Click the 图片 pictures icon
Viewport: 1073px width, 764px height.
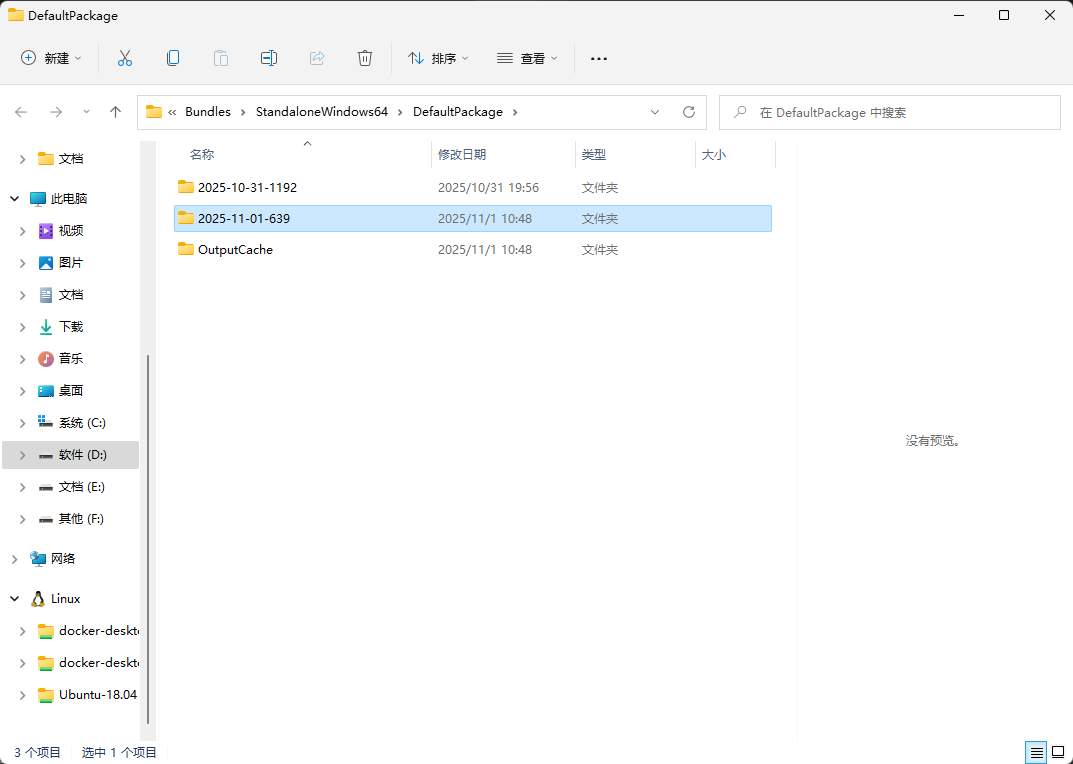point(46,263)
